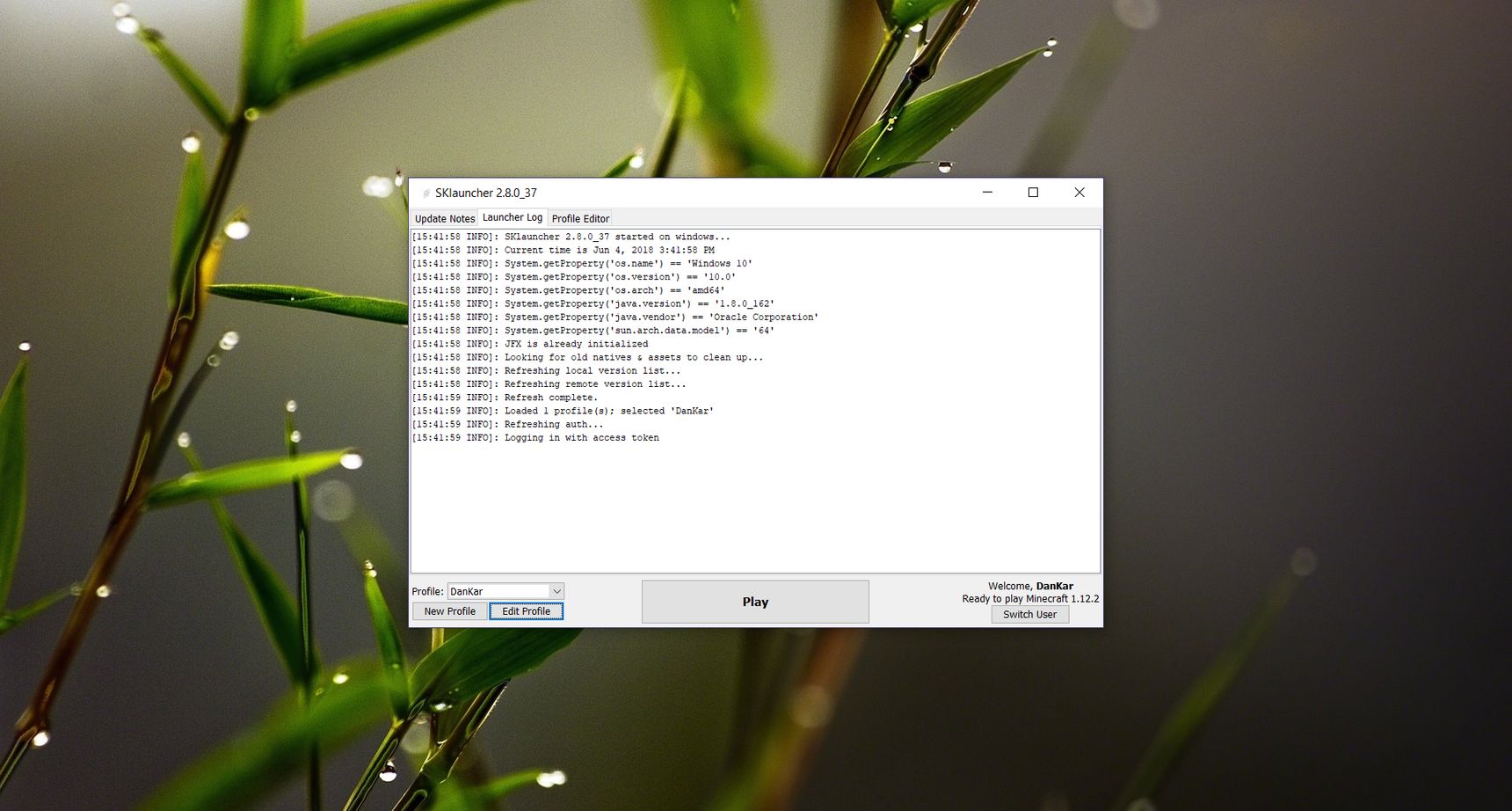
Task: Click the SKlauncher title bar icon
Action: click(x=426, y=193)
